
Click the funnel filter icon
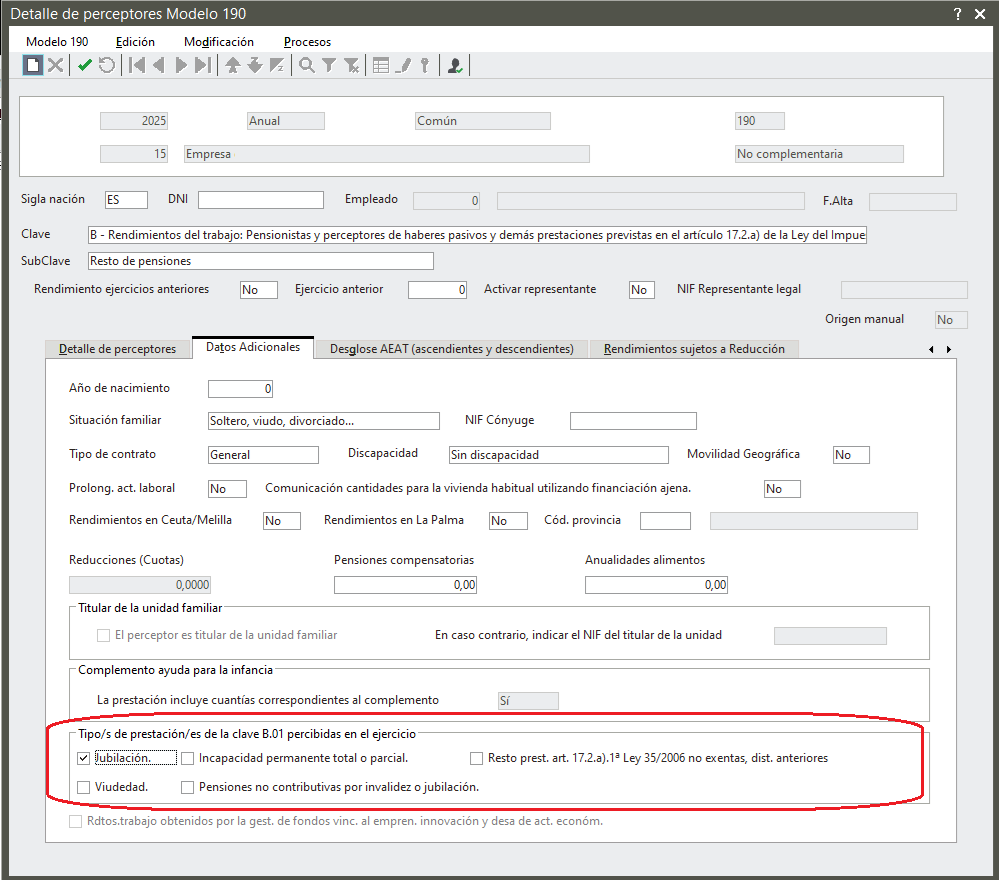coord(328,65)
